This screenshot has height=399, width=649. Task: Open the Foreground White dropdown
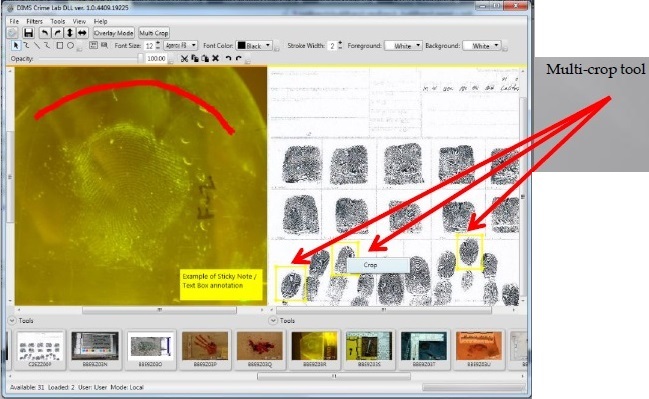pyautogui.click(x=403, y=46)
